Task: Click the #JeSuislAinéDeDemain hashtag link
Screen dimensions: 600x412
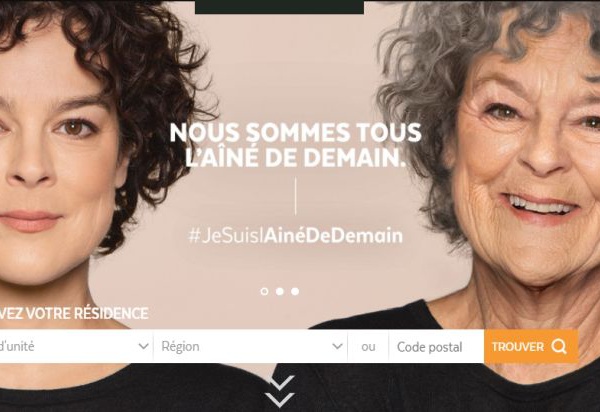Action: point(295,236)
